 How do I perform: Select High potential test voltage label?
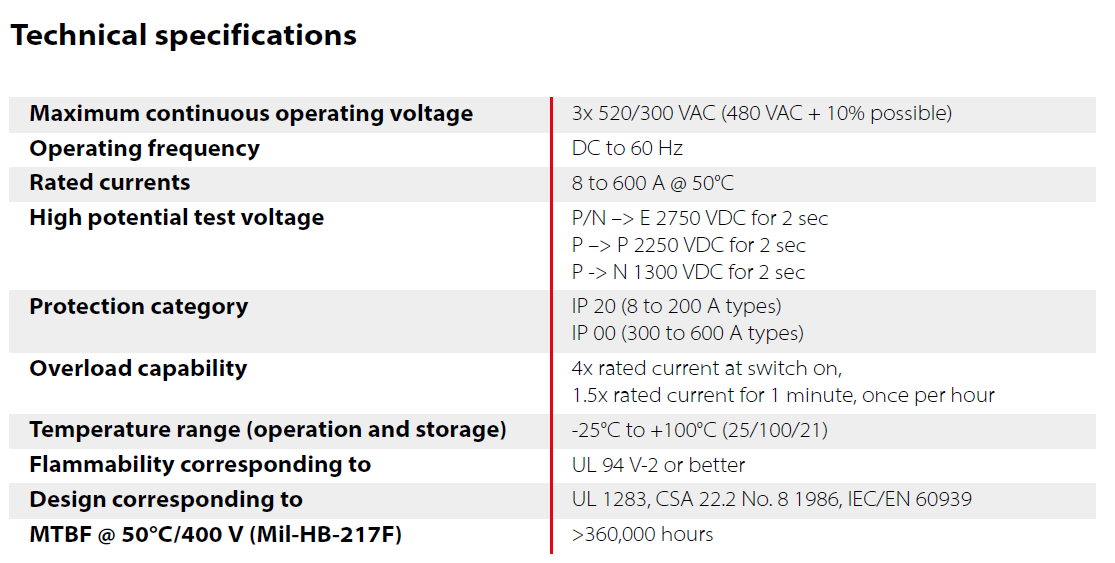pos(176,218)
